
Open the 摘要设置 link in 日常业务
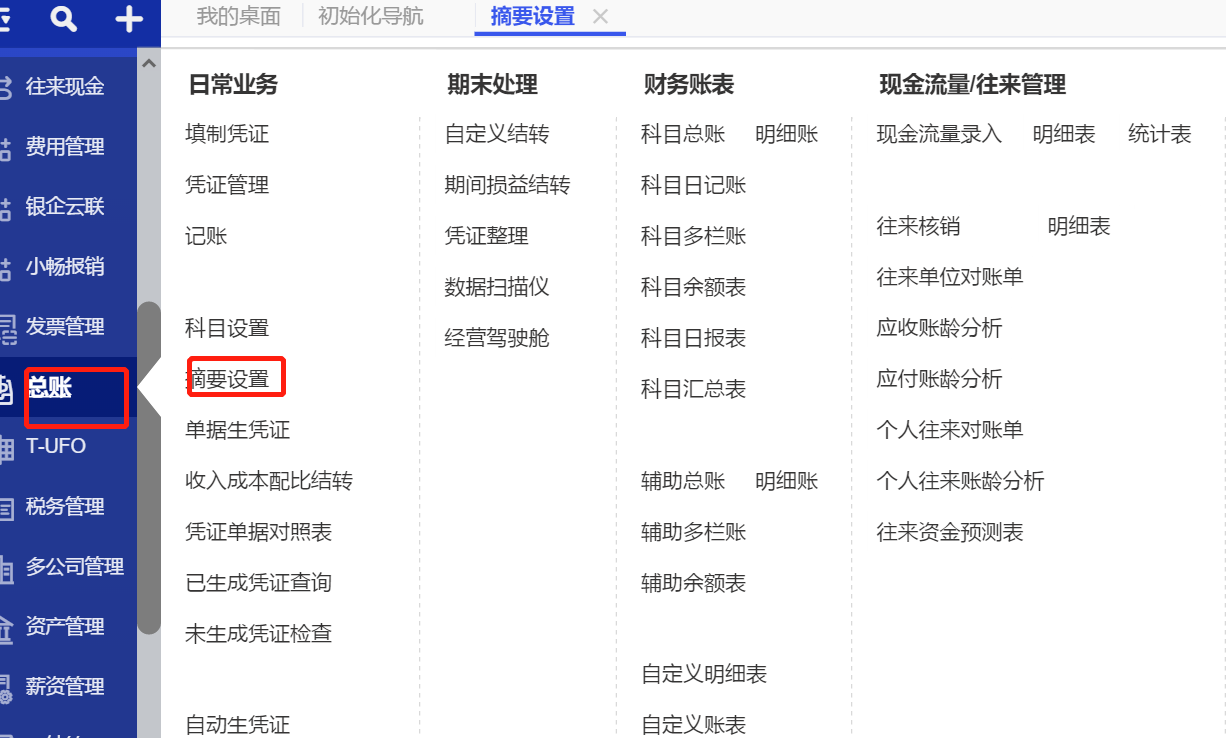tap(227, 379)
